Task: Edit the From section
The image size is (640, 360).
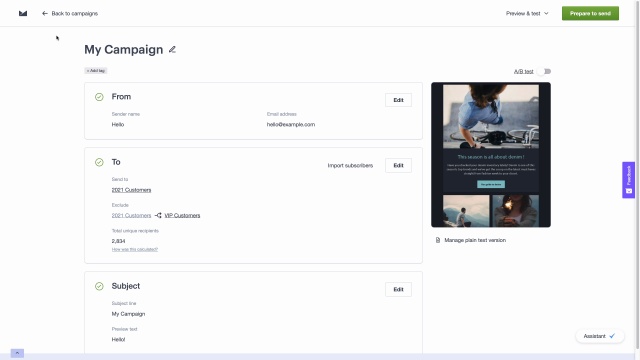Action: [x=398, y=100]
